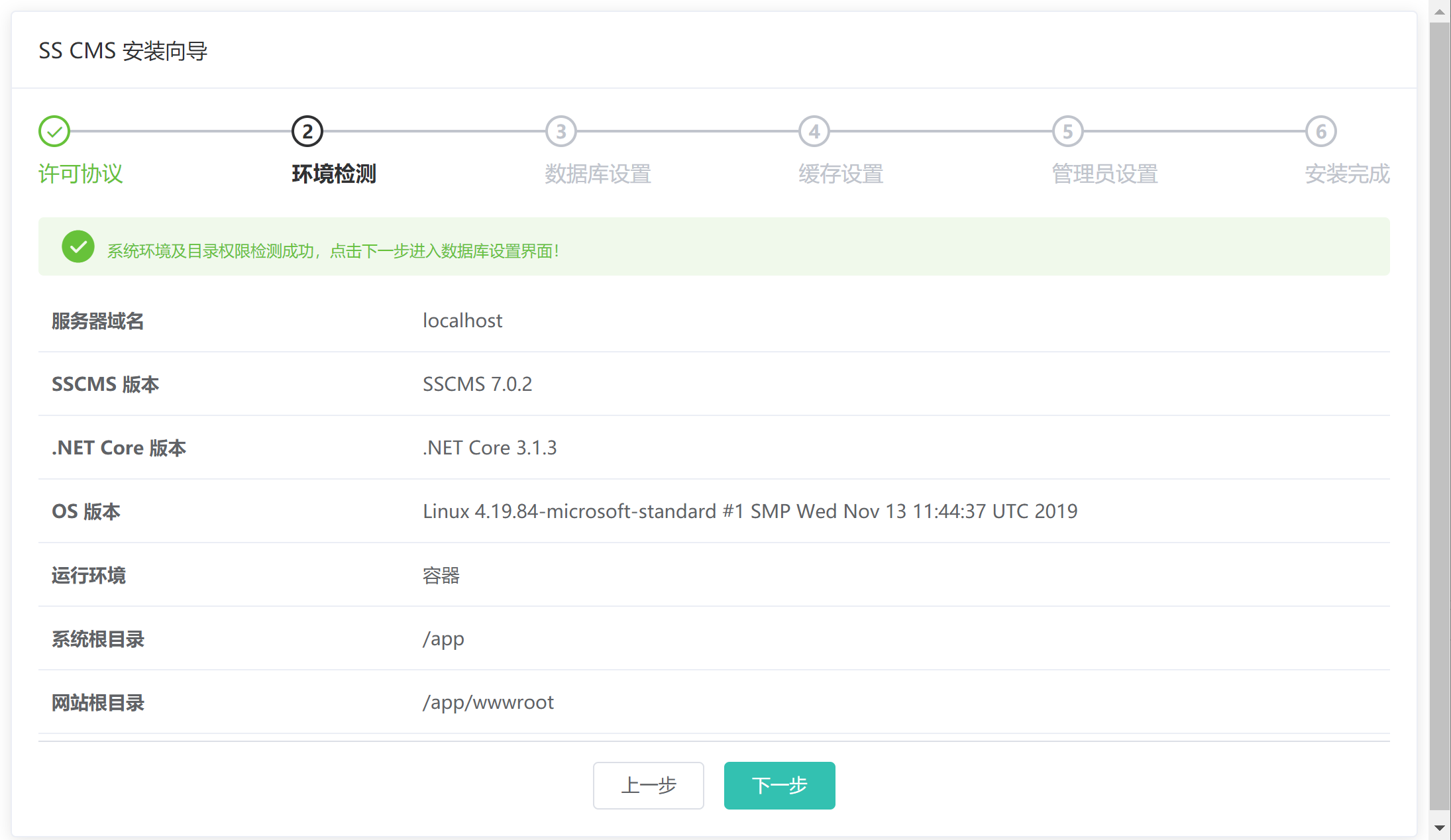Select the 数据库设置 step label
1451x840 pixels.
[598, 174]
